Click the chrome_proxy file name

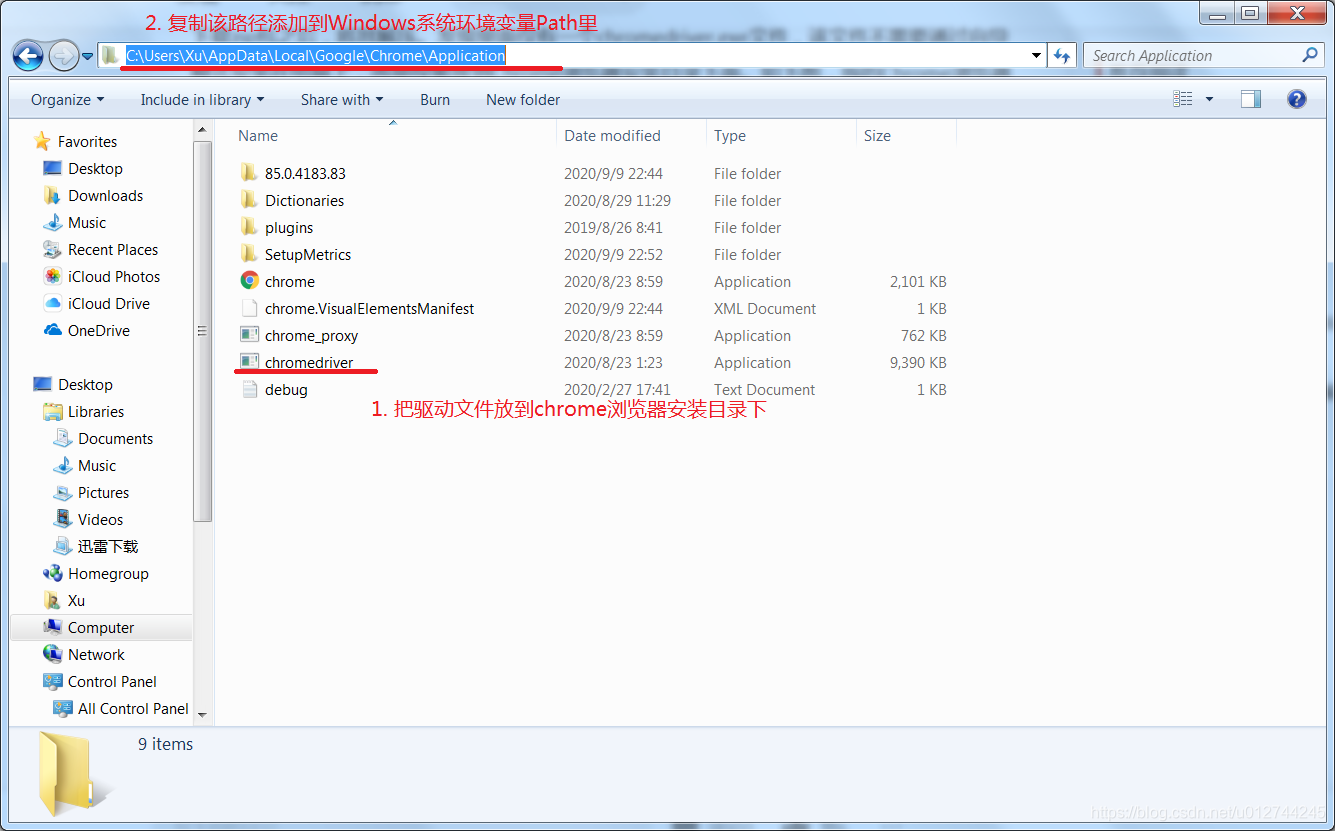[x=311, y=336]
